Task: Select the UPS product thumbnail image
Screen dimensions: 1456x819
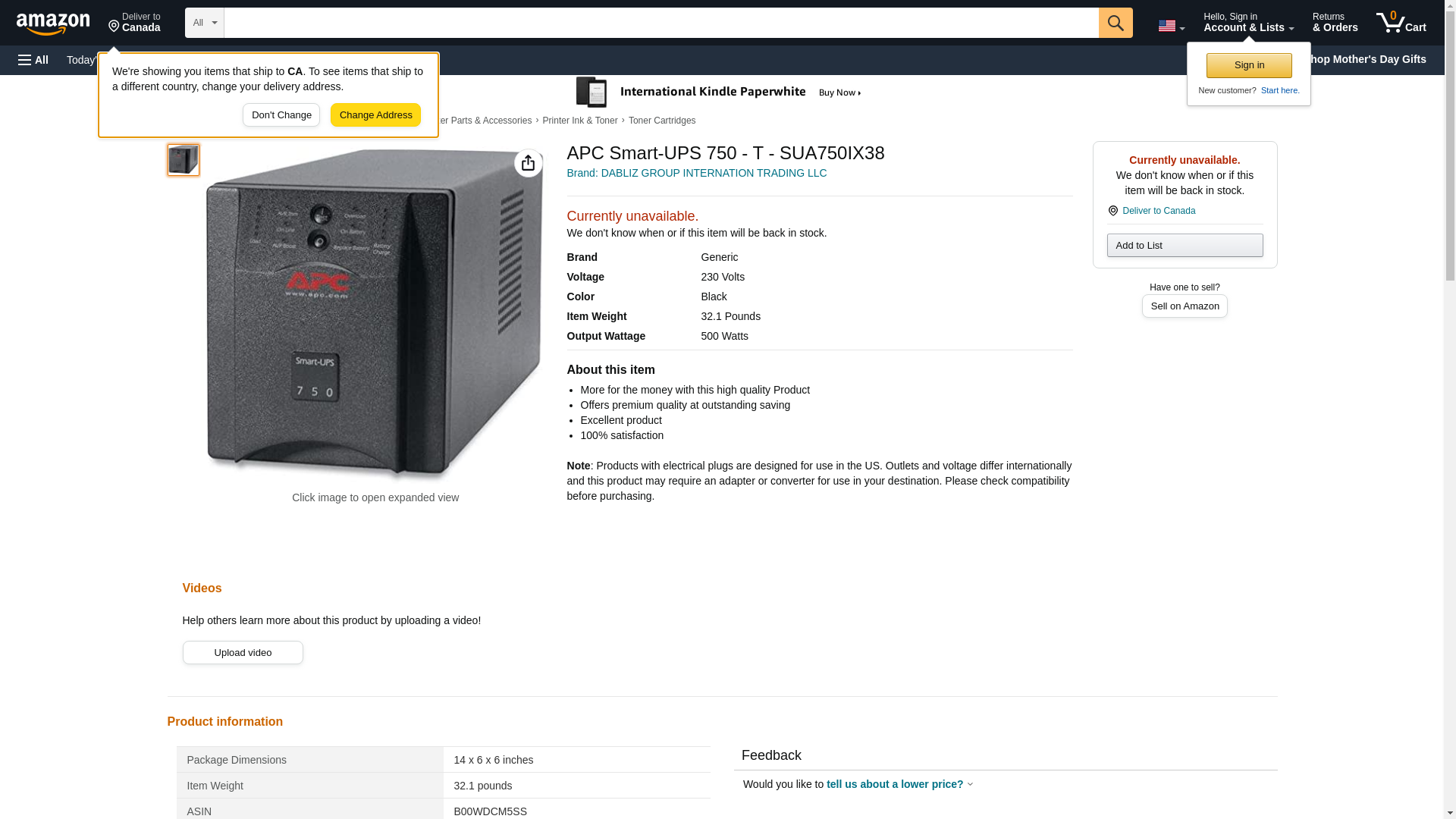Action: [184, 160]
